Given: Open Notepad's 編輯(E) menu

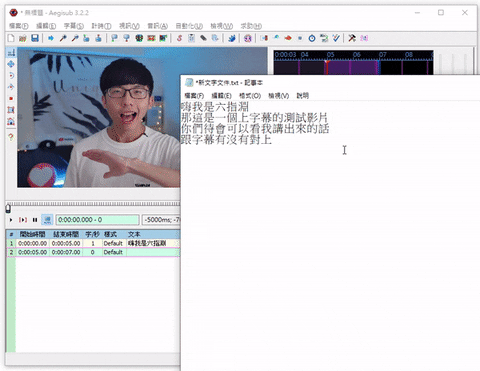Looking at the screenshot, I should click(221, 96).
